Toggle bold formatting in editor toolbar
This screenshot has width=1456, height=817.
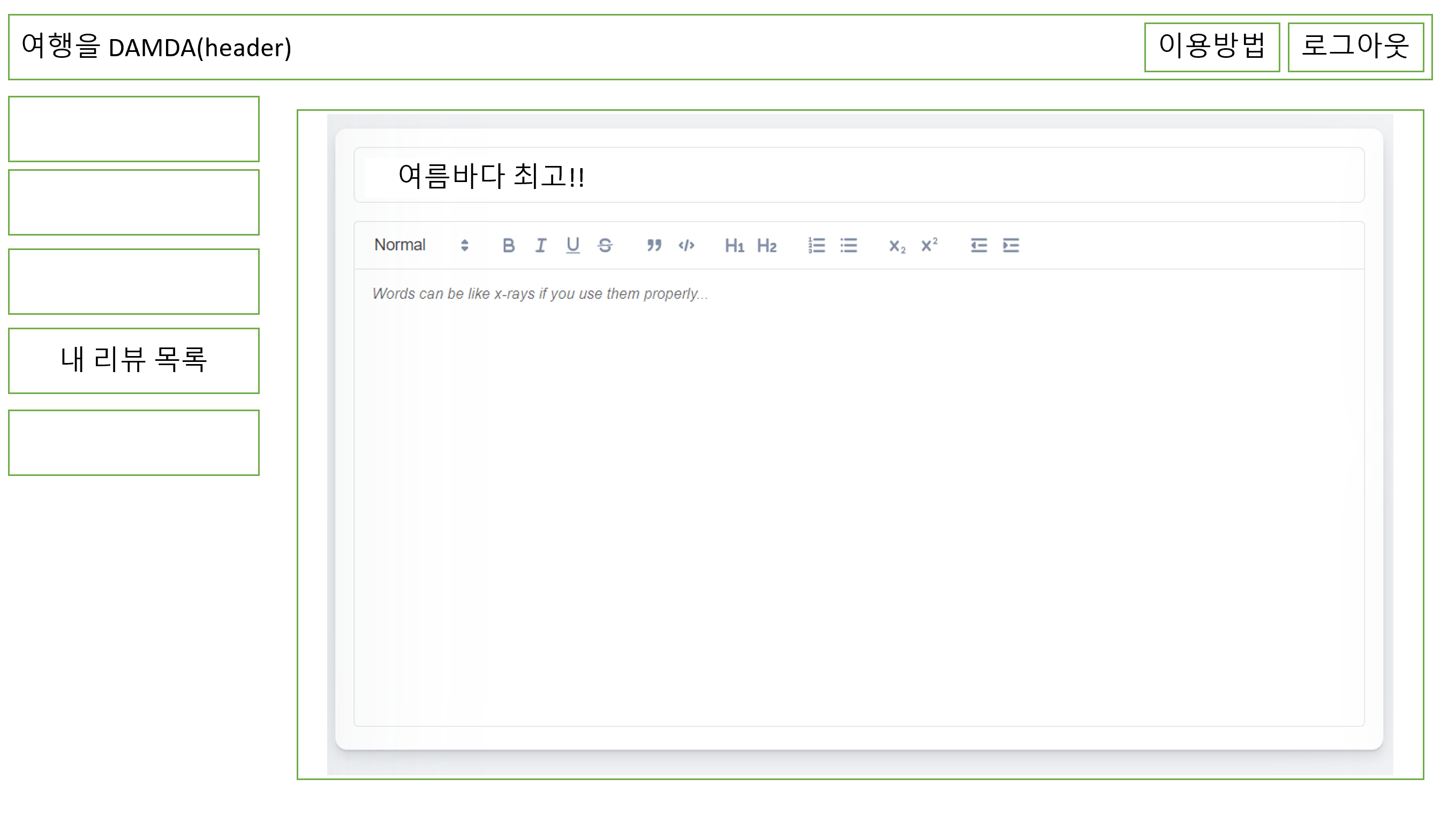tap(508, 245)
